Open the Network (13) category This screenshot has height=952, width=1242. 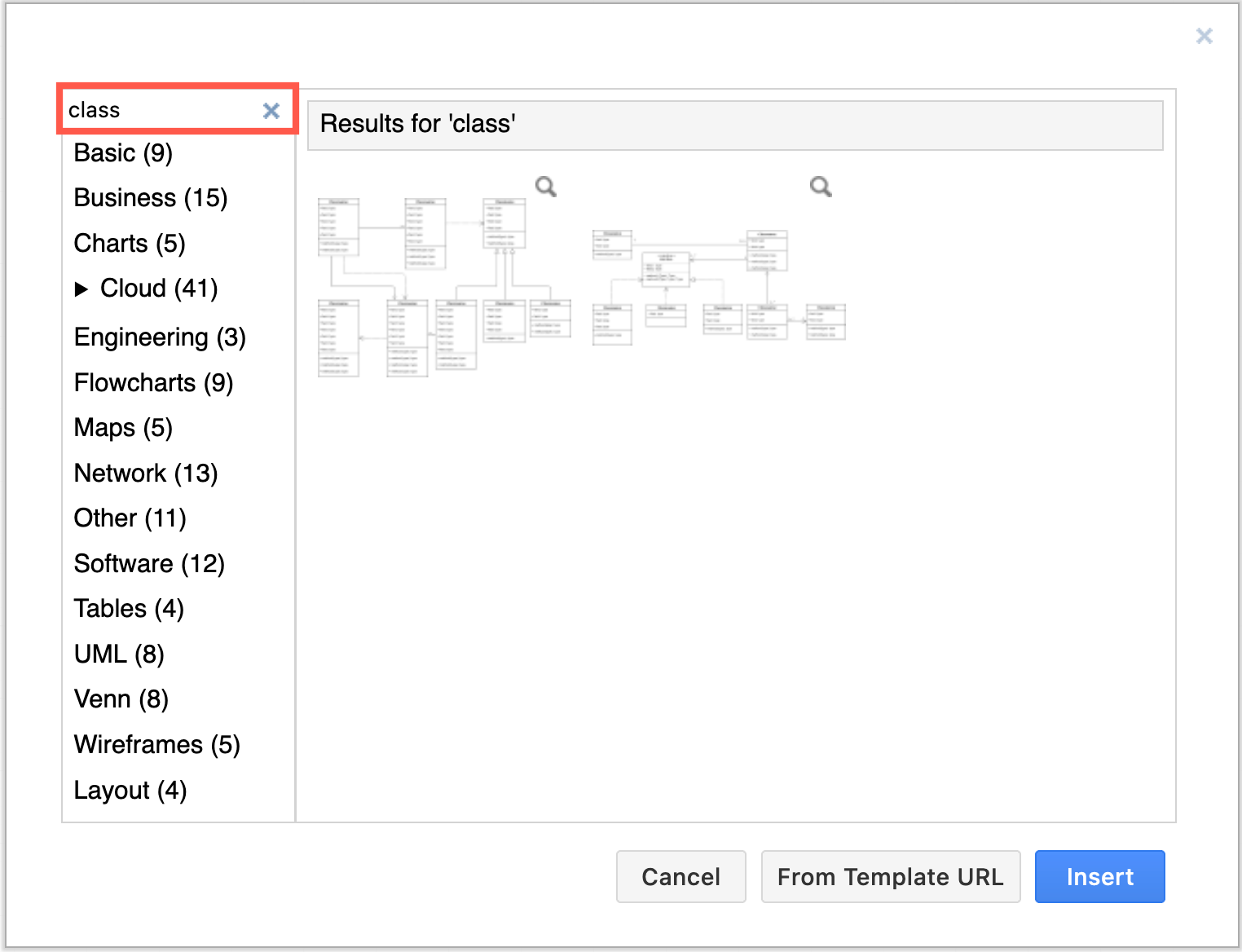[x=146, y=473]
